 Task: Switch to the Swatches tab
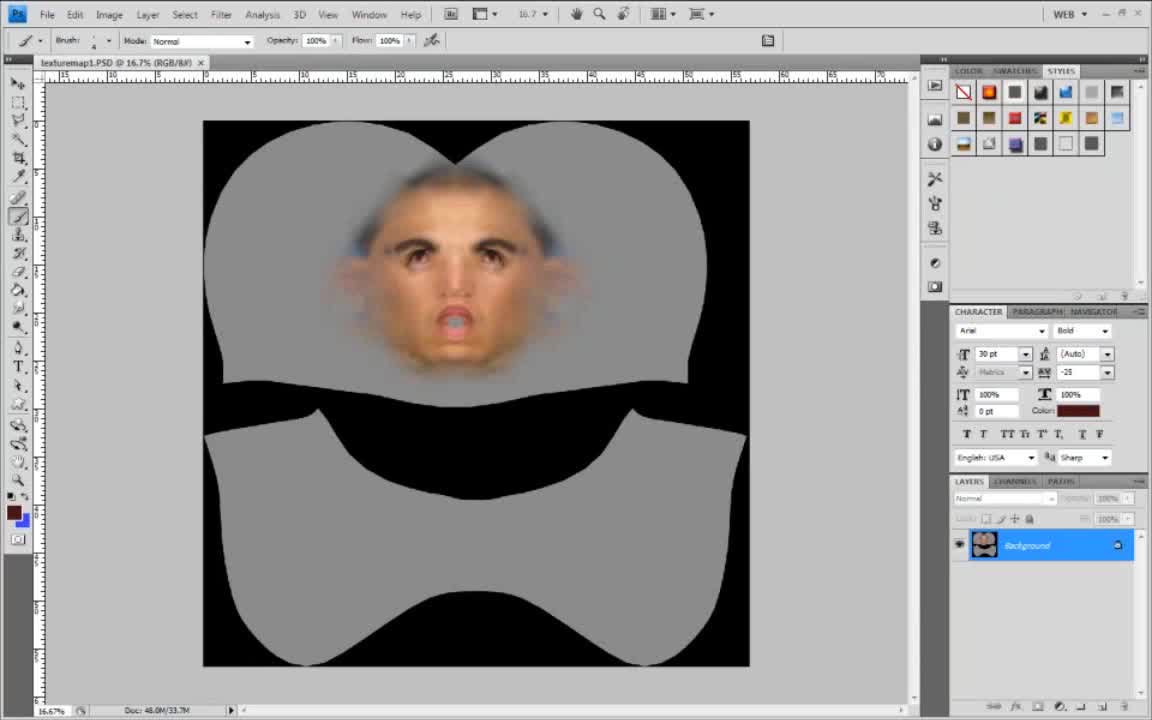pos(1015,71)
